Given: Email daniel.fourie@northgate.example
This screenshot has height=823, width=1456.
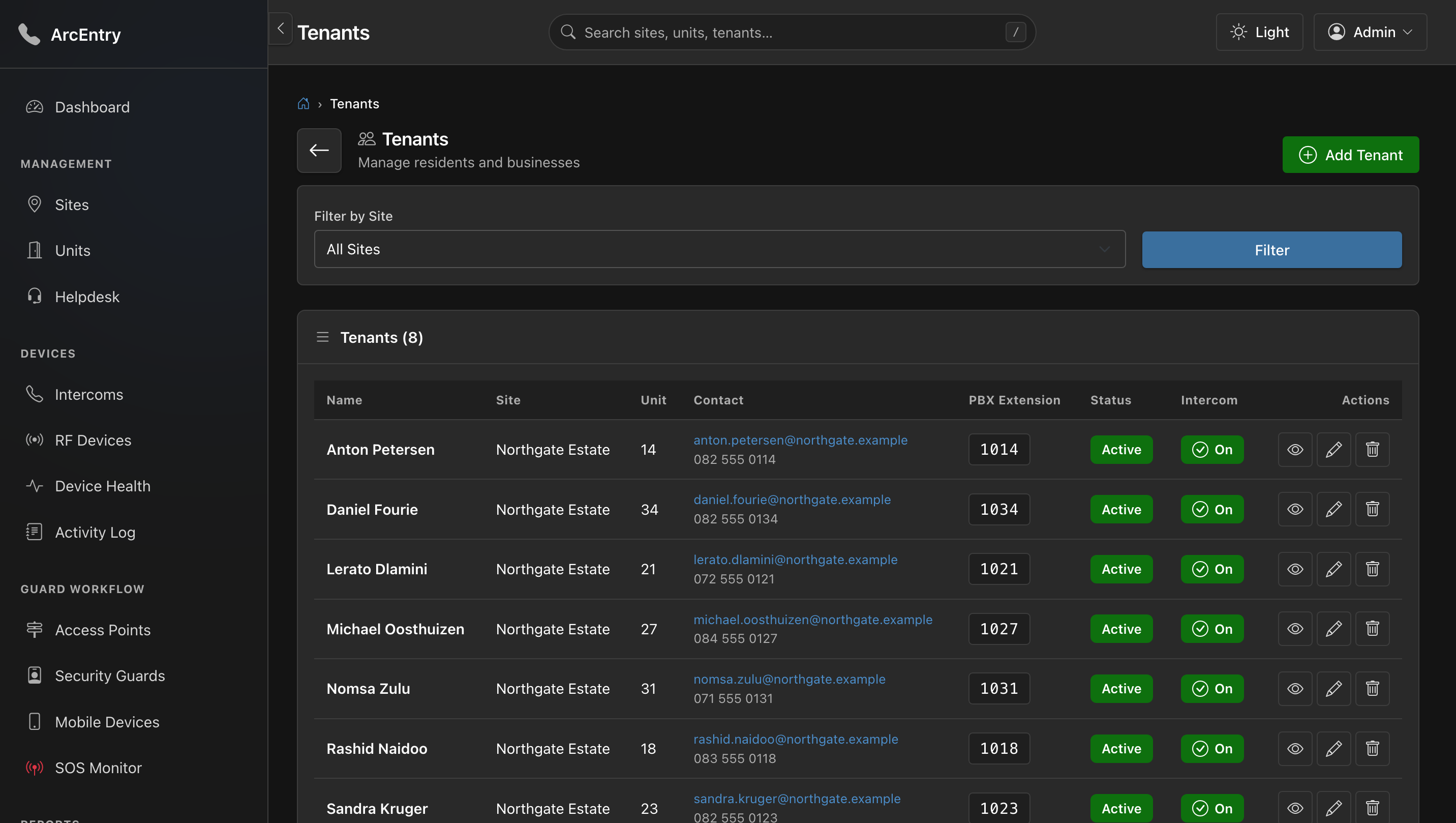Looking at the screenshot, I should click(792, 499).
